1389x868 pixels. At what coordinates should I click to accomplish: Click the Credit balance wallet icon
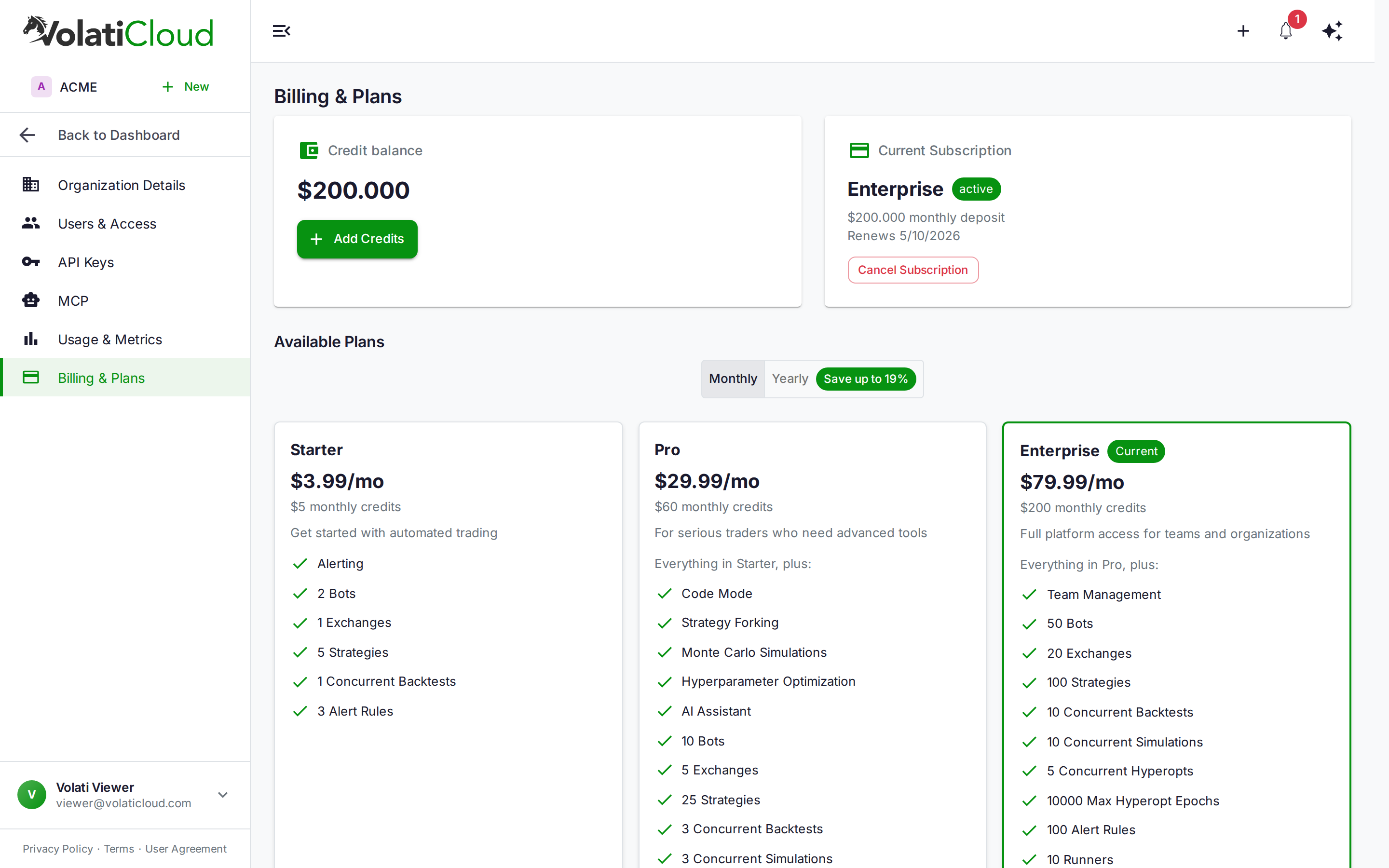tap(309, 150)
